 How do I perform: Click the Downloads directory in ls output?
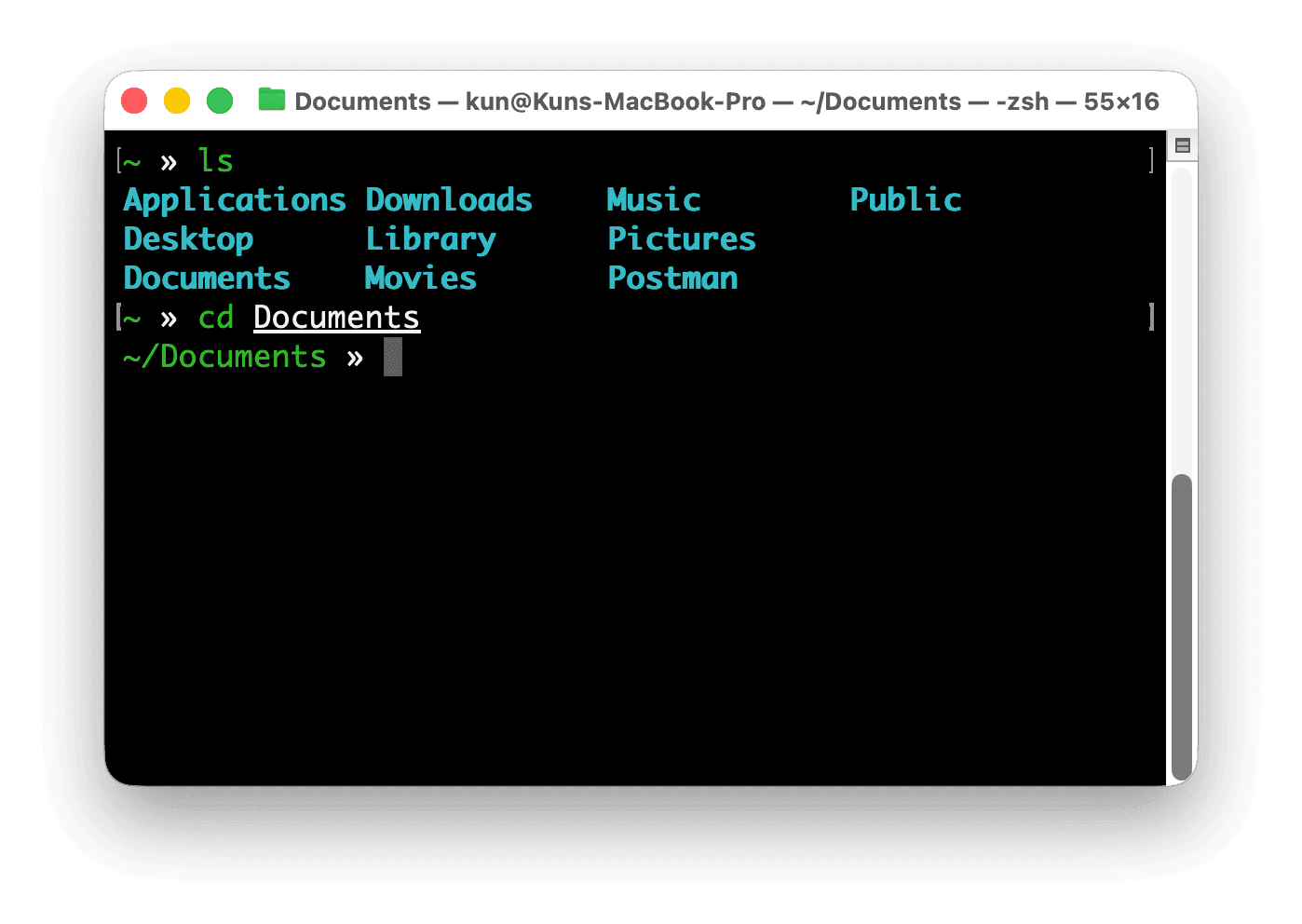coord(448,200)
